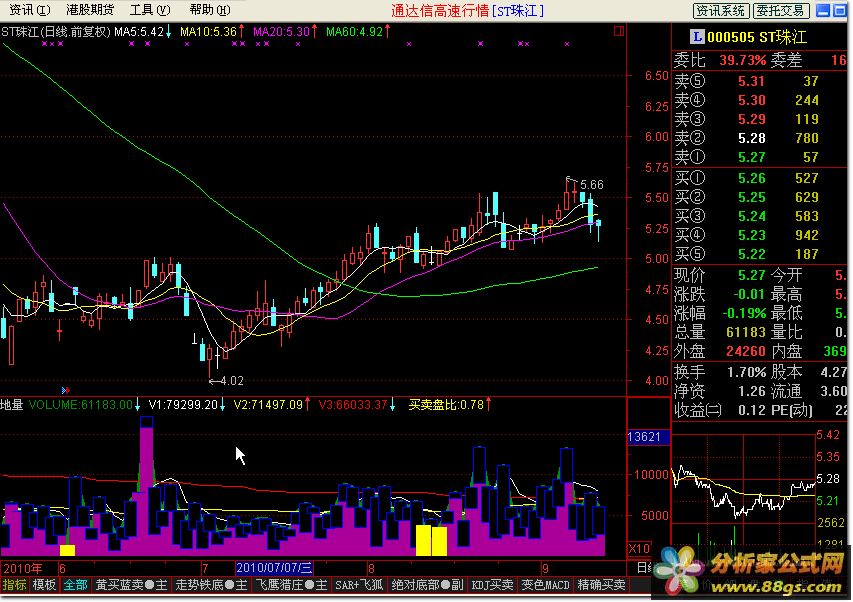The image size is (853, 602).
Task: Open the 资讯(I) menu
Action: coord(30,10)
